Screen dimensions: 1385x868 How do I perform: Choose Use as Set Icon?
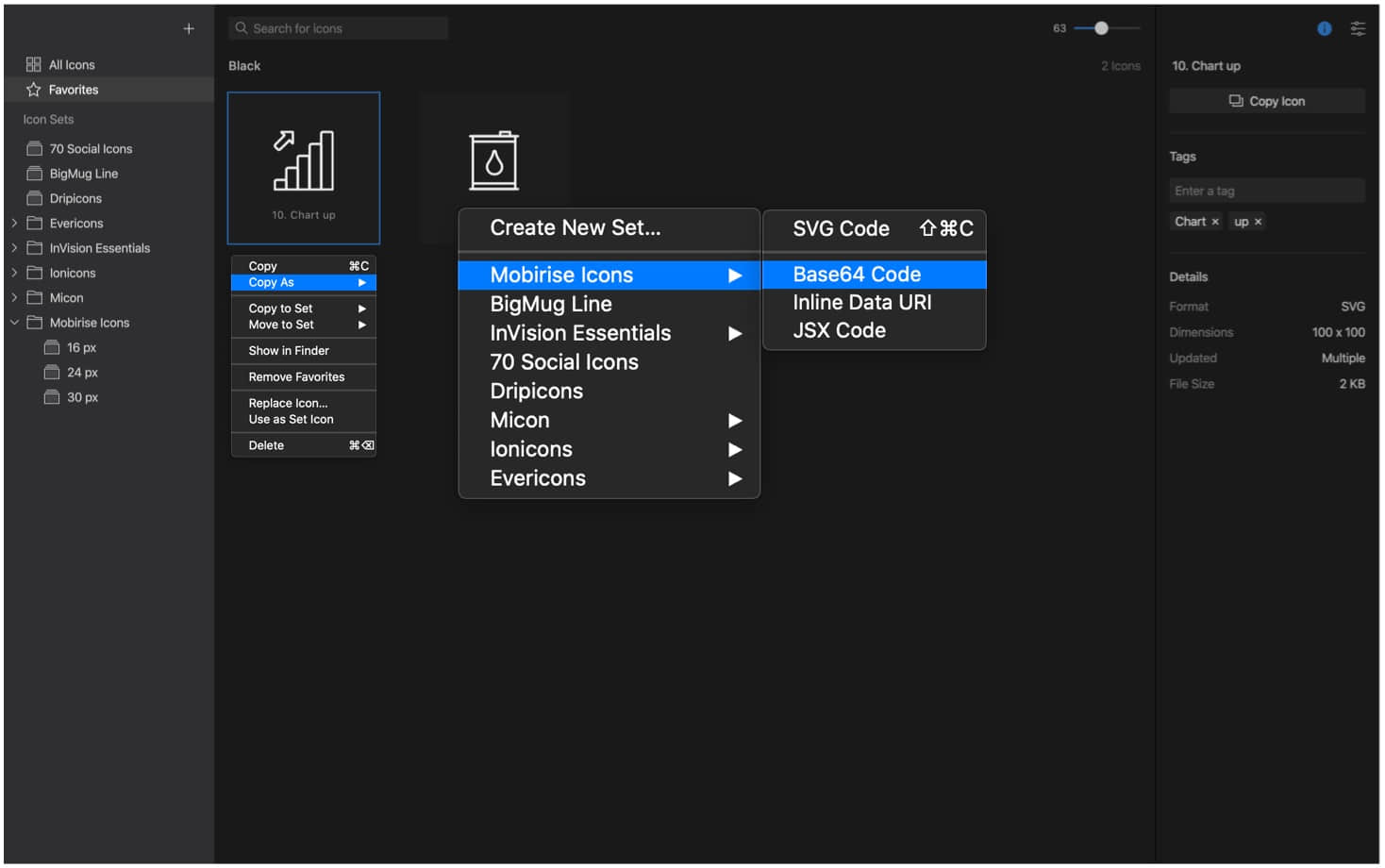[x=304, y=420]
